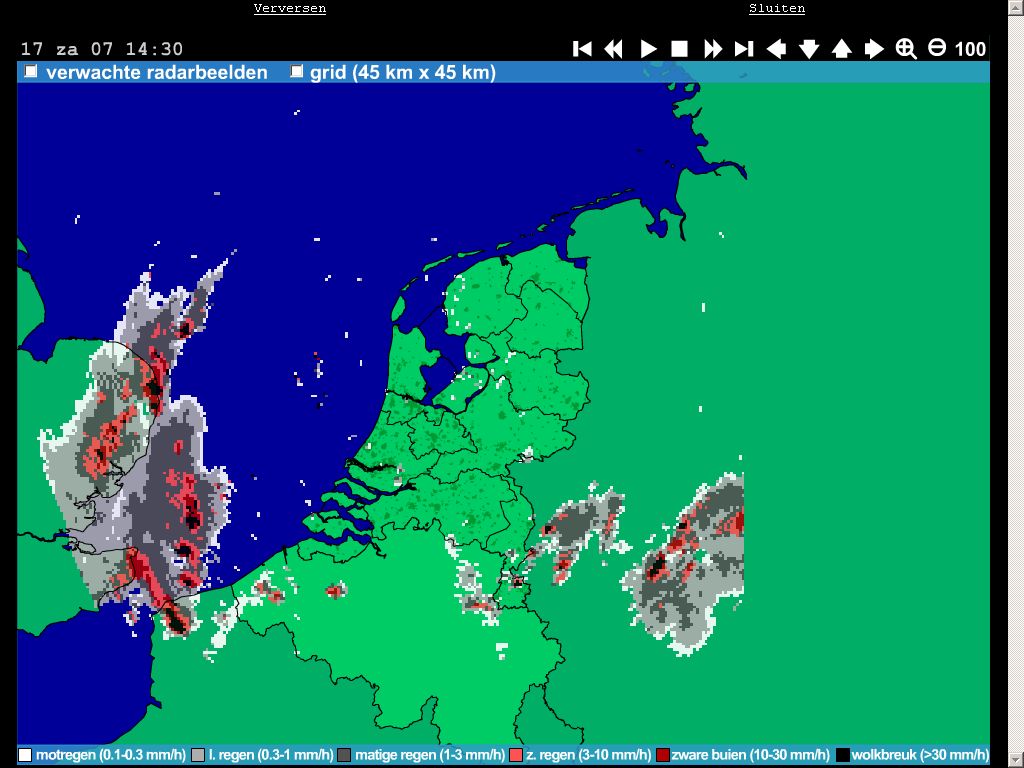Click the vertical scrollbar on right

pyautogui.click(x=1016, y=384)
